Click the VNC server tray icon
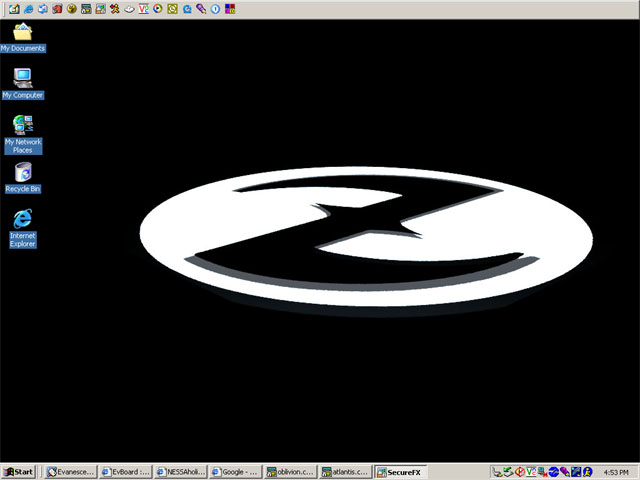Viewport: 640px width, 480px height. tap(531, 472)
